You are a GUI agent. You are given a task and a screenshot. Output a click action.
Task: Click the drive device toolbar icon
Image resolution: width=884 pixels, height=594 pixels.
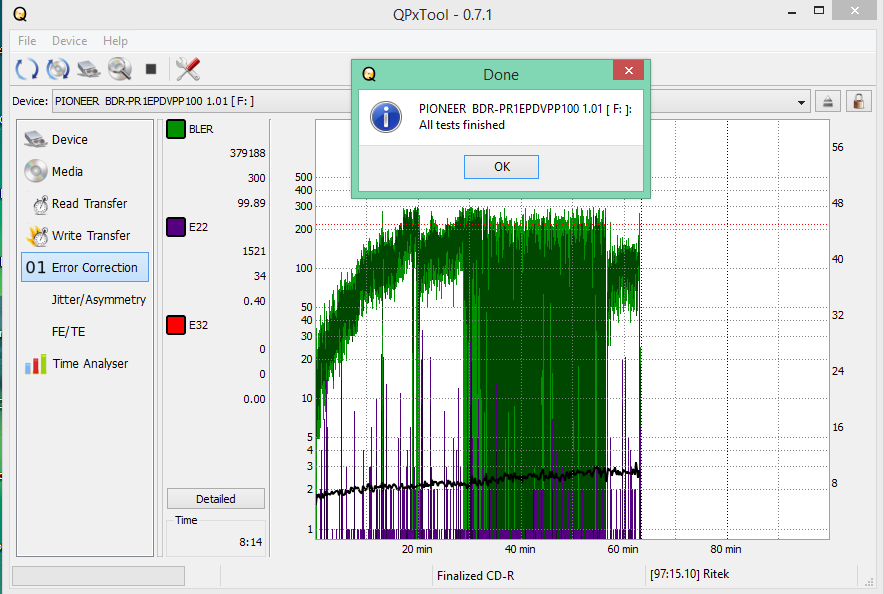click(x=89, y=69)
